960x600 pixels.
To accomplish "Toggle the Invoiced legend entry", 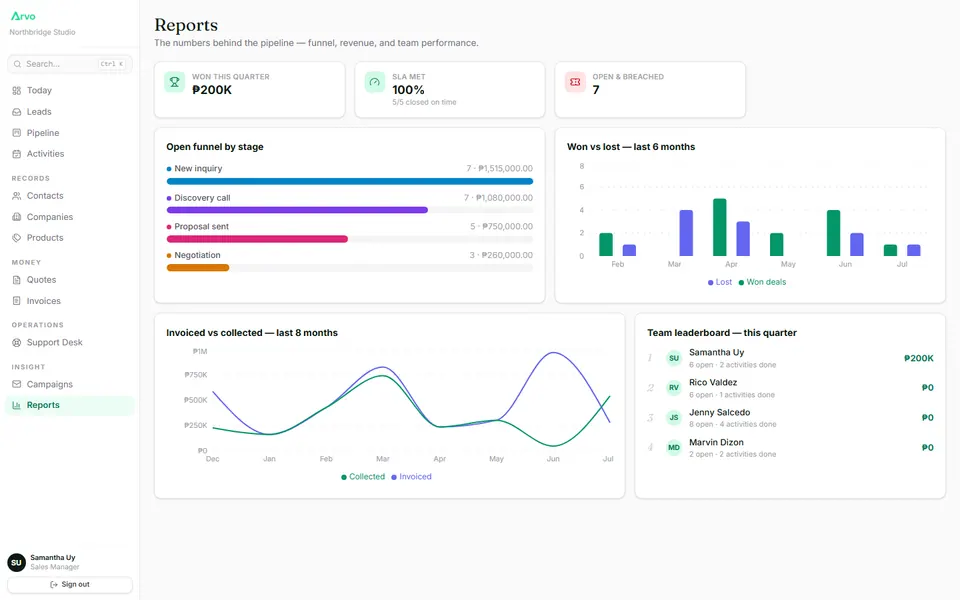I will (x=411, y=477).
